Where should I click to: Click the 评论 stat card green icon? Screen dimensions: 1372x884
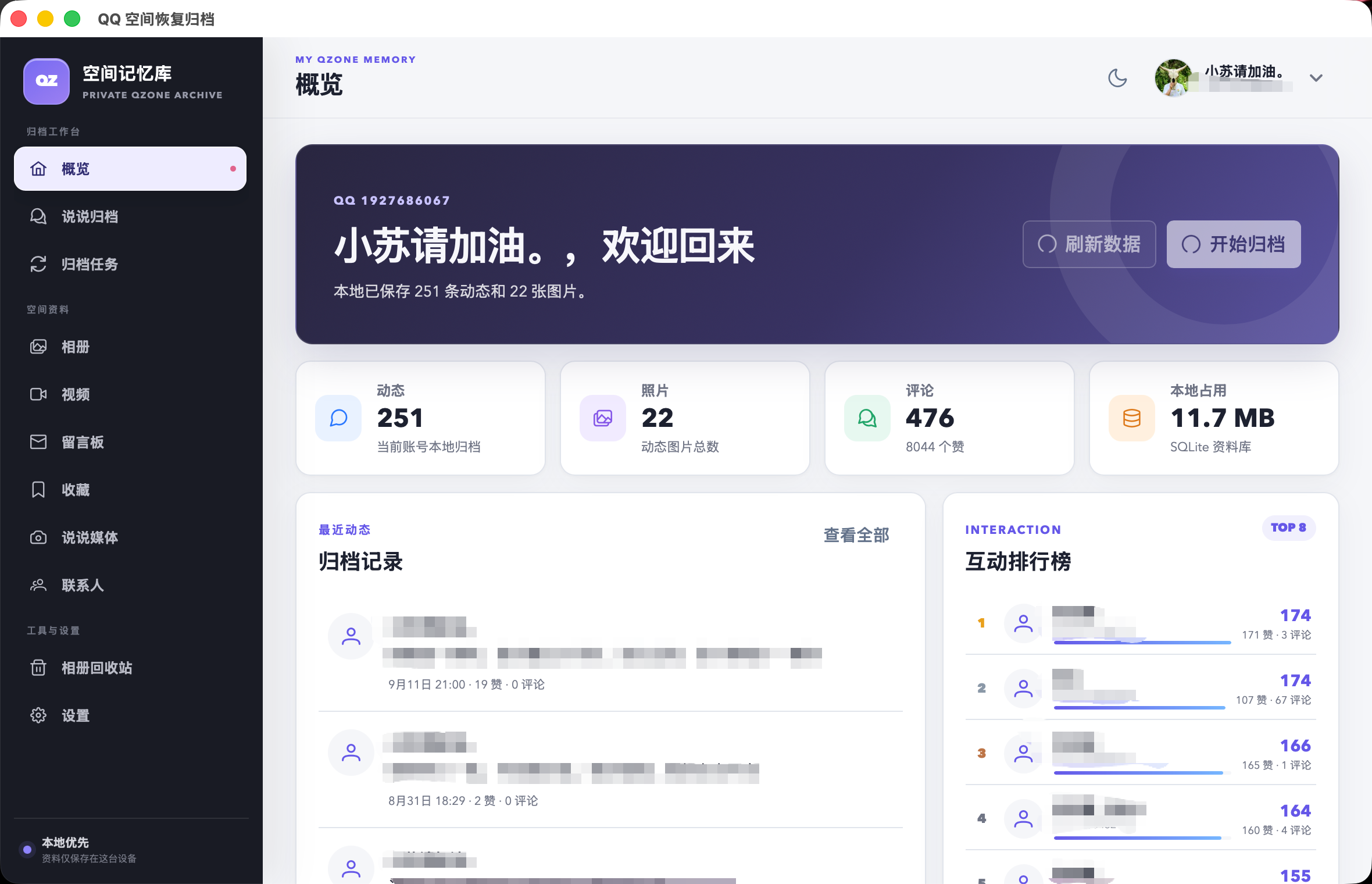pyautogui.click(x=867, y=418)
